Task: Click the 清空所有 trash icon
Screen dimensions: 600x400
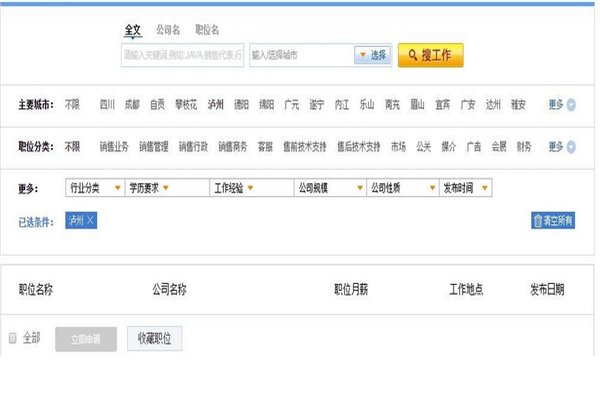Action: coord(538,221)
